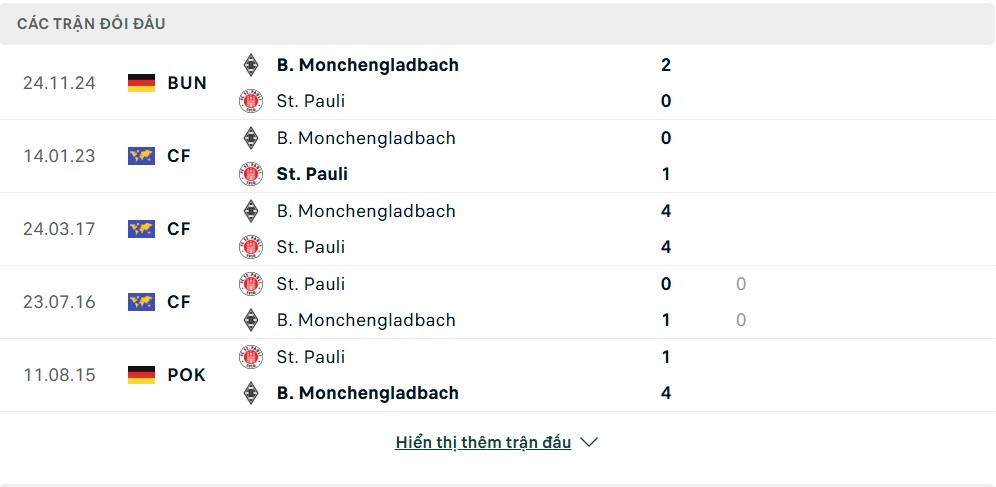The width and height of the screenshot is (996, 487).
Task: Open the bold B. Monchengladbach team in the 24.11.24 match
Action: [367, 65]
